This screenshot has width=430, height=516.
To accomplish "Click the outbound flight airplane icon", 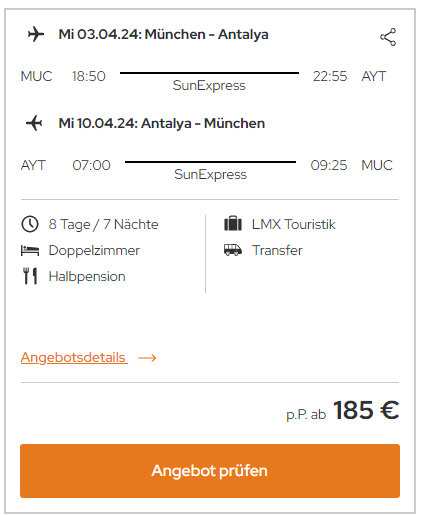I will tap(36, 34).
